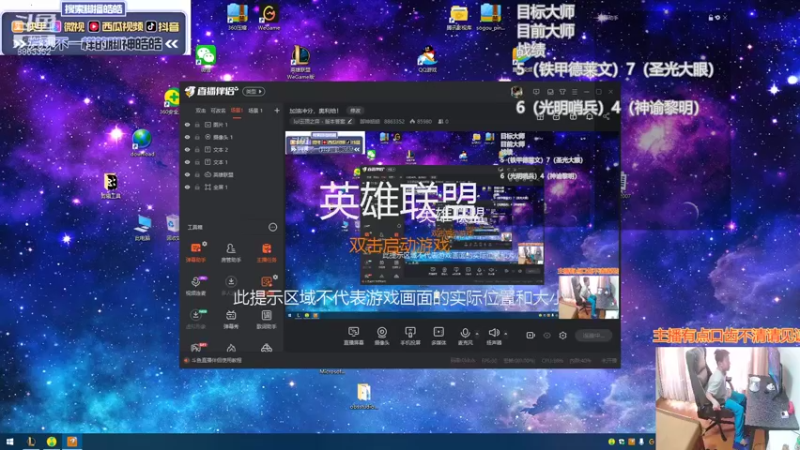Open the main menu hamburger icon
Image resolution: width=800 pixels, height=450 pixels.
(575, 92)
